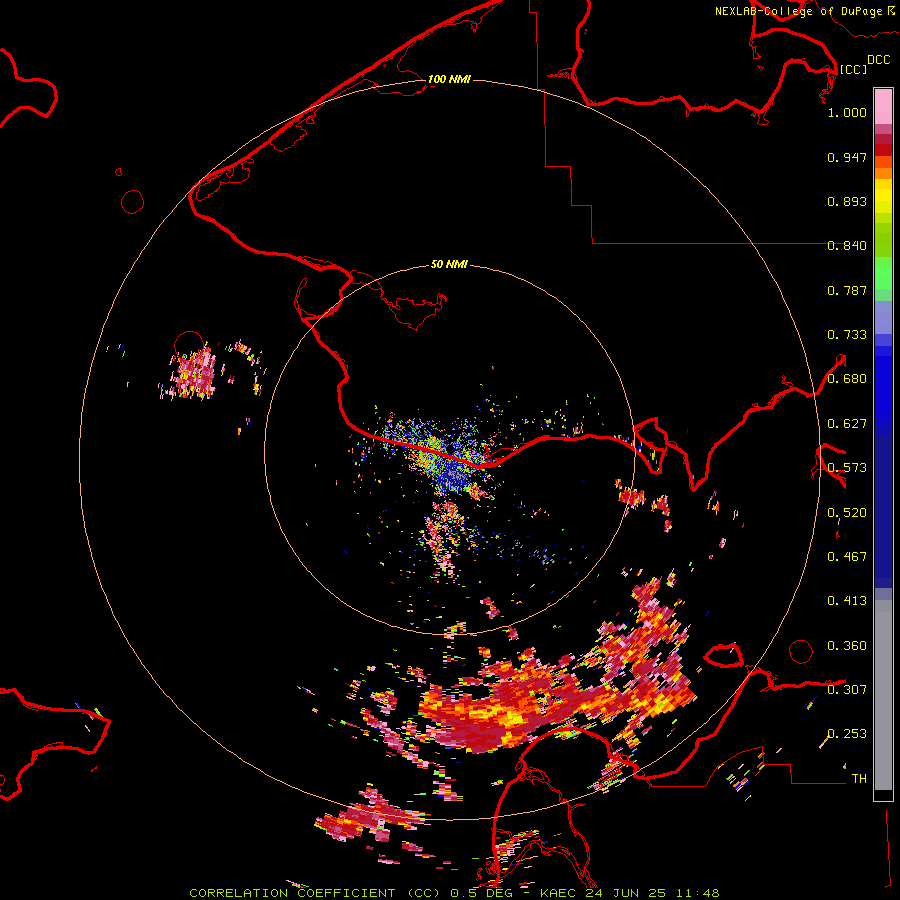Click the 0.680 color scale value
The height and width of the screenshot is (900, 900).
pos(847,379)
